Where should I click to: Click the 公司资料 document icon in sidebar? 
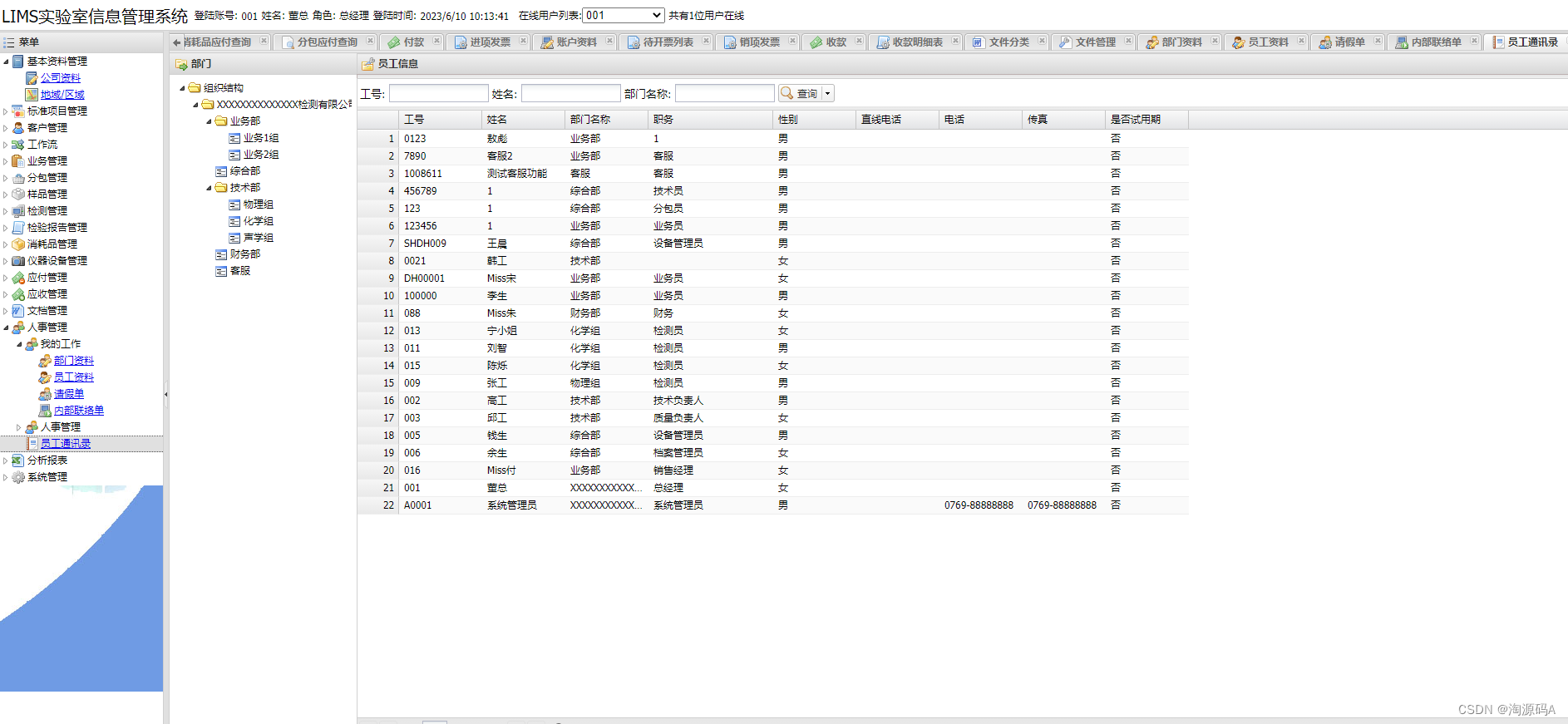(32, 78)
